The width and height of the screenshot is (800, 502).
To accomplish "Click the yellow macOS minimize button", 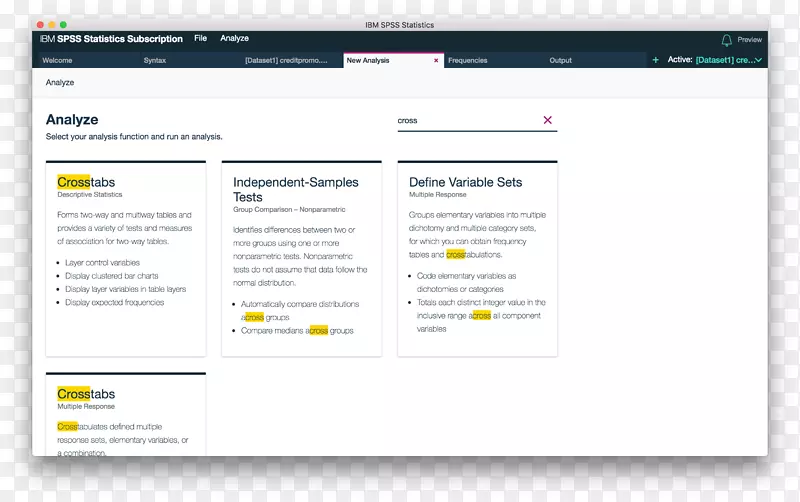I will point(52,24).
